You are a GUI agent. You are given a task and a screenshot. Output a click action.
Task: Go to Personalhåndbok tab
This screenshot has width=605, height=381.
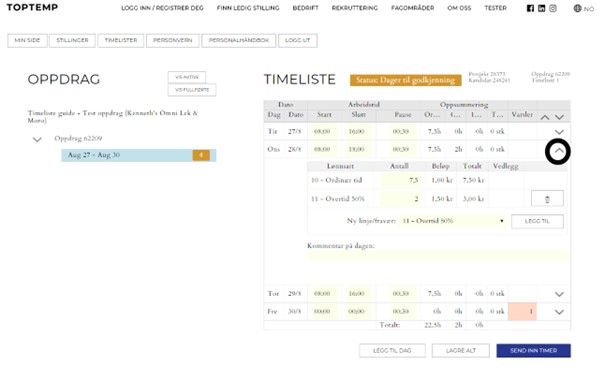coord(239,41)
